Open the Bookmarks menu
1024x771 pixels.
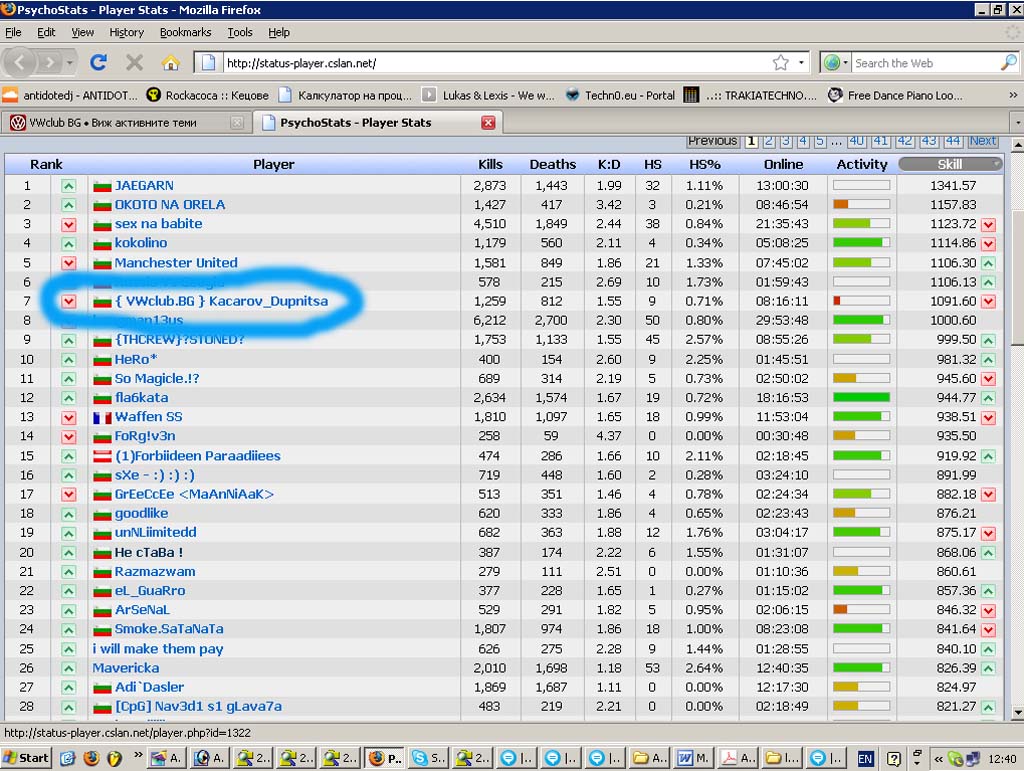coord(185,32)
